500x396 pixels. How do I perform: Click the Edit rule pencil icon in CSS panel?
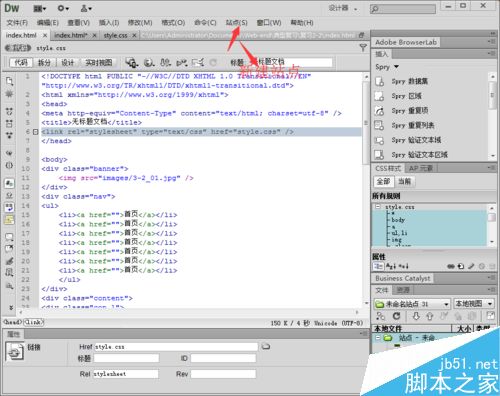pos(471,266)
